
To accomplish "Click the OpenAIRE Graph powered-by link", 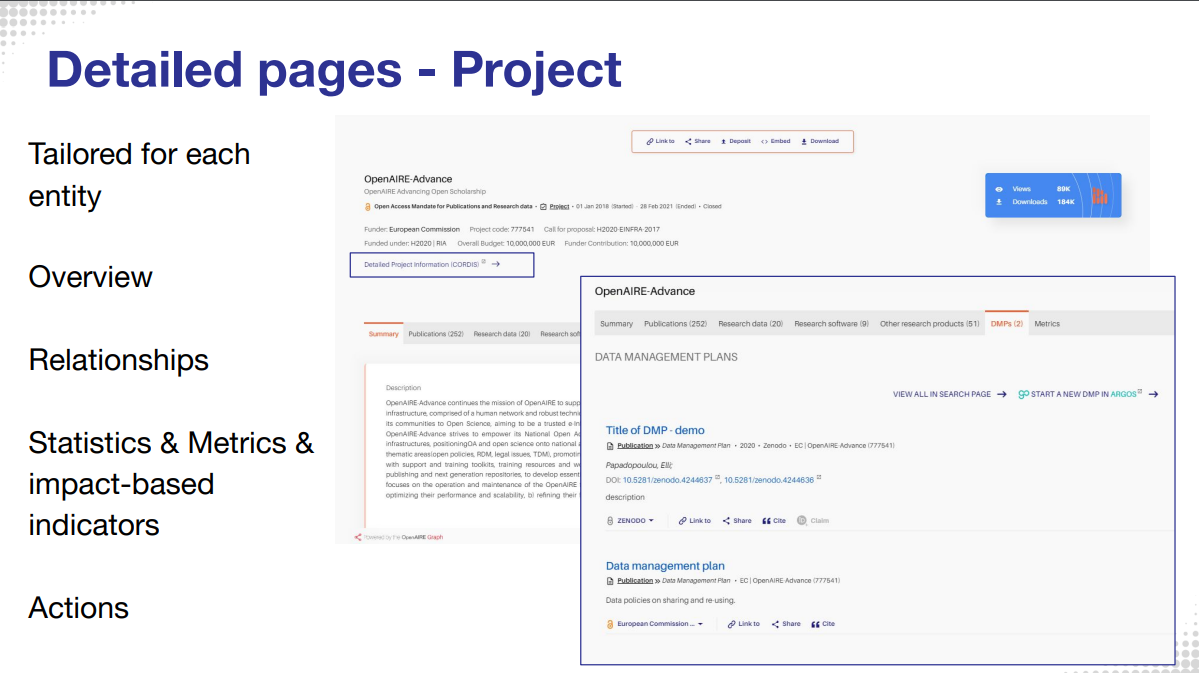I will point(422,537).
